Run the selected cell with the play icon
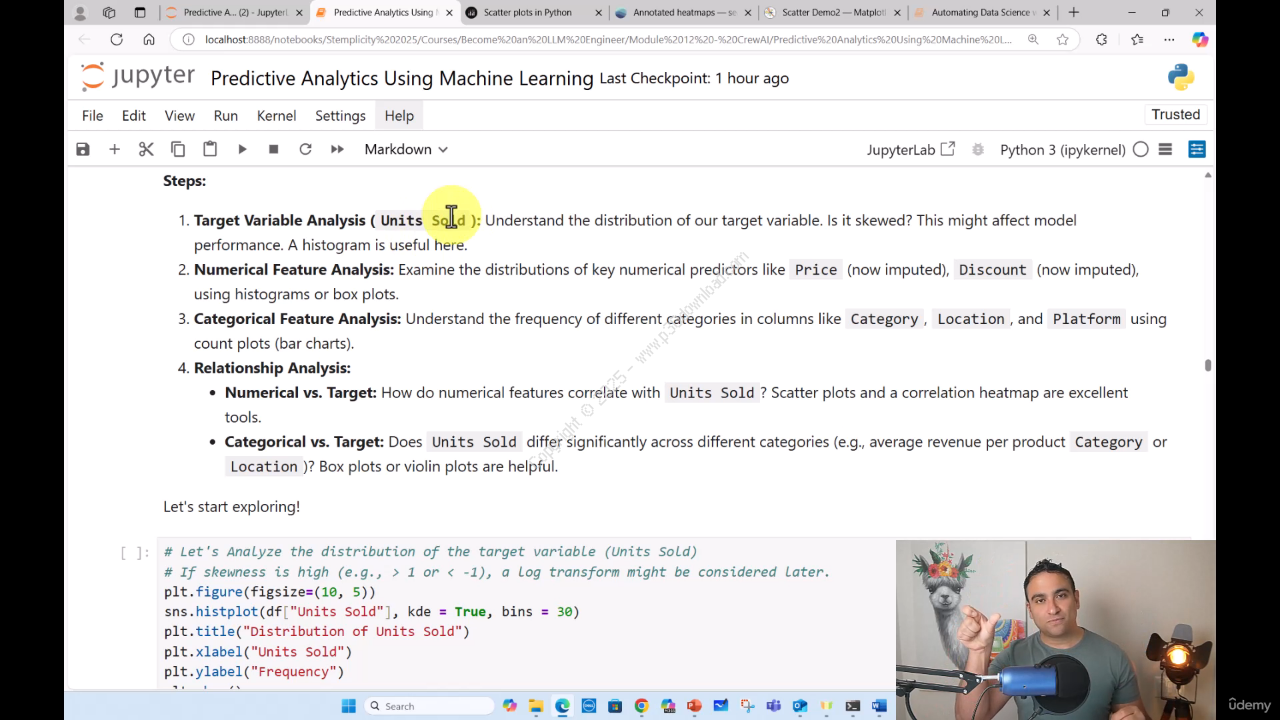The image size is (1280, 720). click(x=242, y=149)
